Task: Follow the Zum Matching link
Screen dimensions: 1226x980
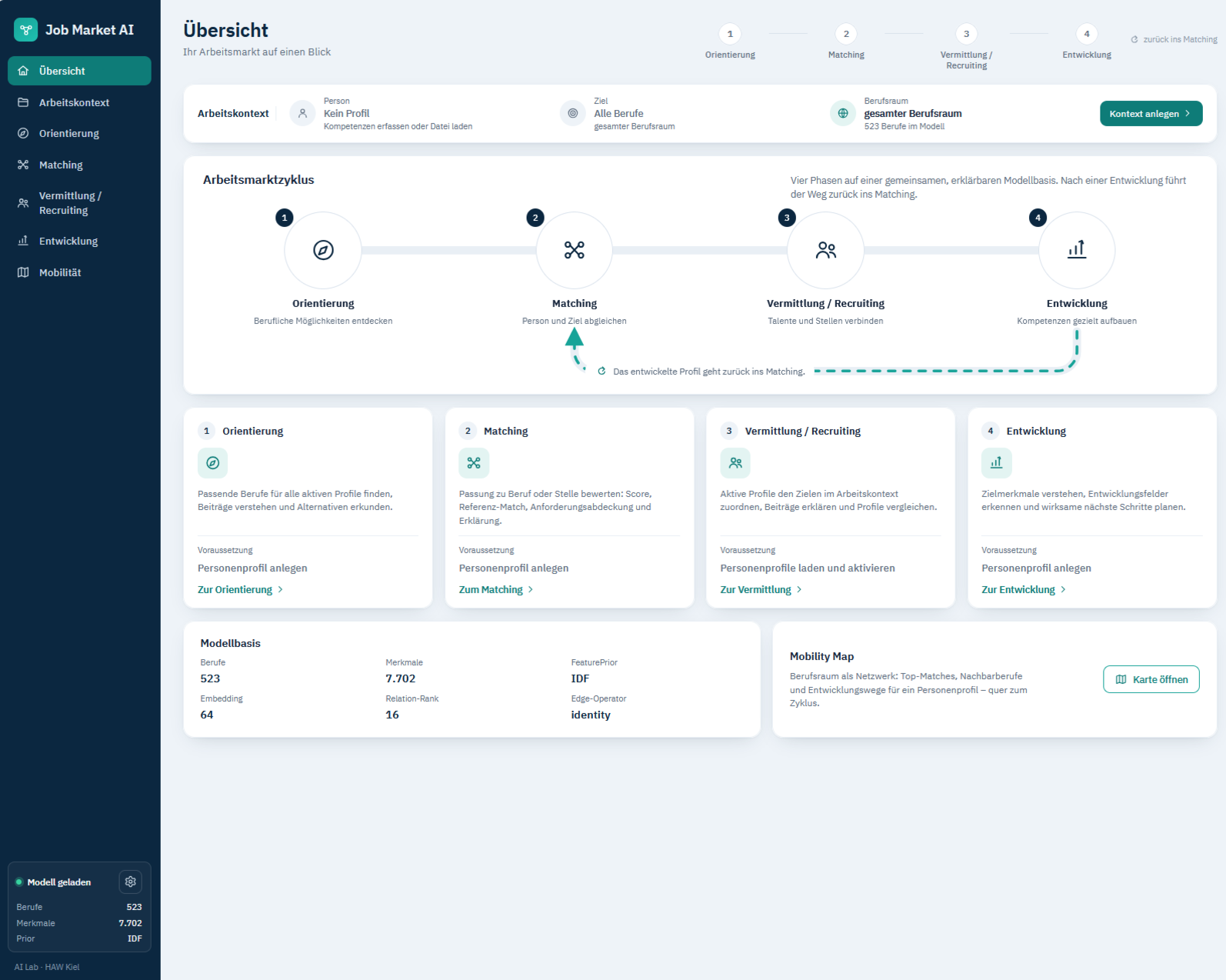Action: coord(496,589)
